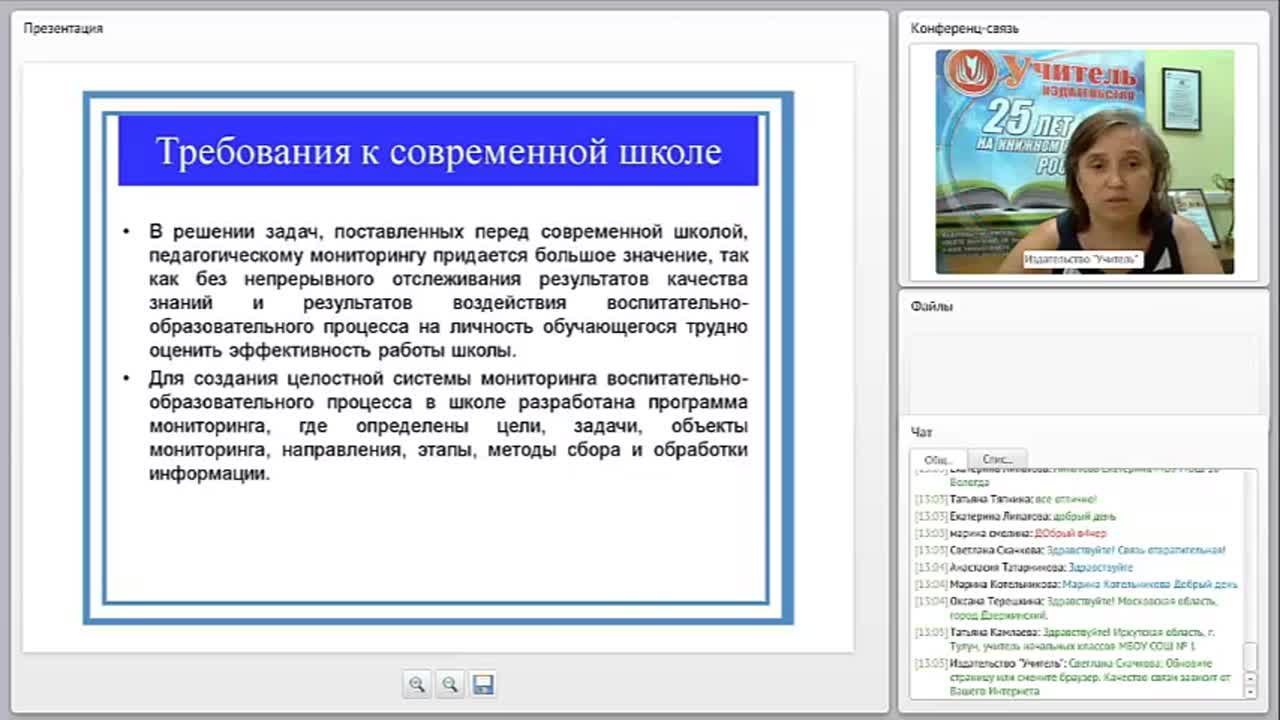
Task: Click the 'Презентация' panel title
Action: [63, 28]
